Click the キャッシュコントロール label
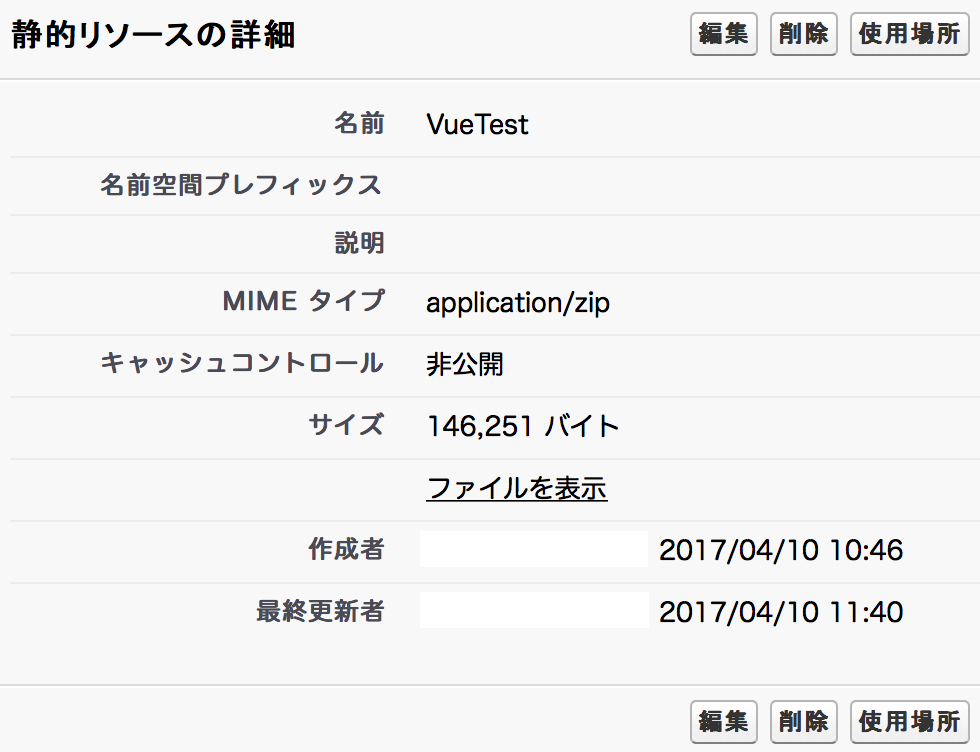980x752 pixels. [242, 363]
